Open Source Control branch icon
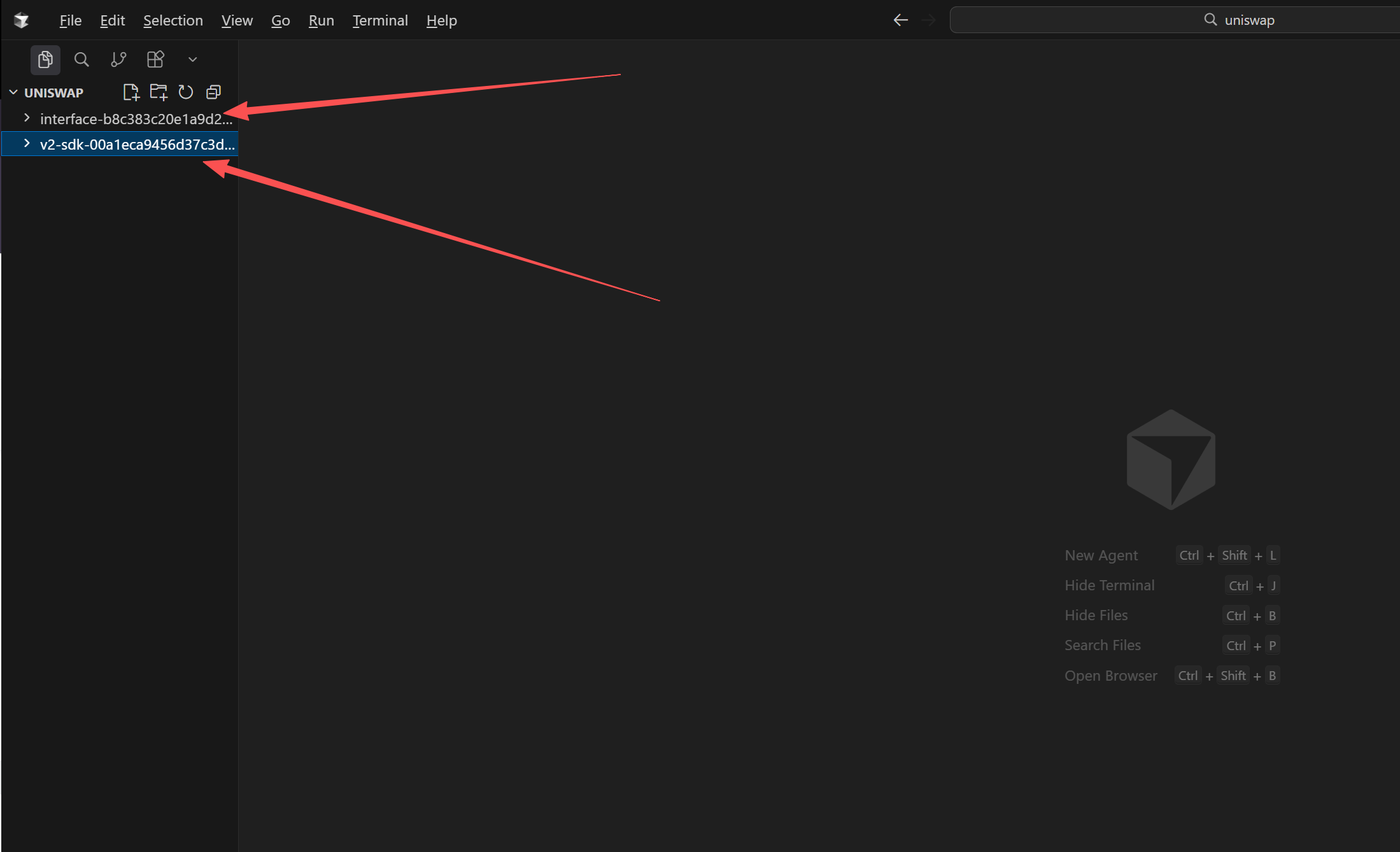Screen dimensions: 1400x852 118,60
